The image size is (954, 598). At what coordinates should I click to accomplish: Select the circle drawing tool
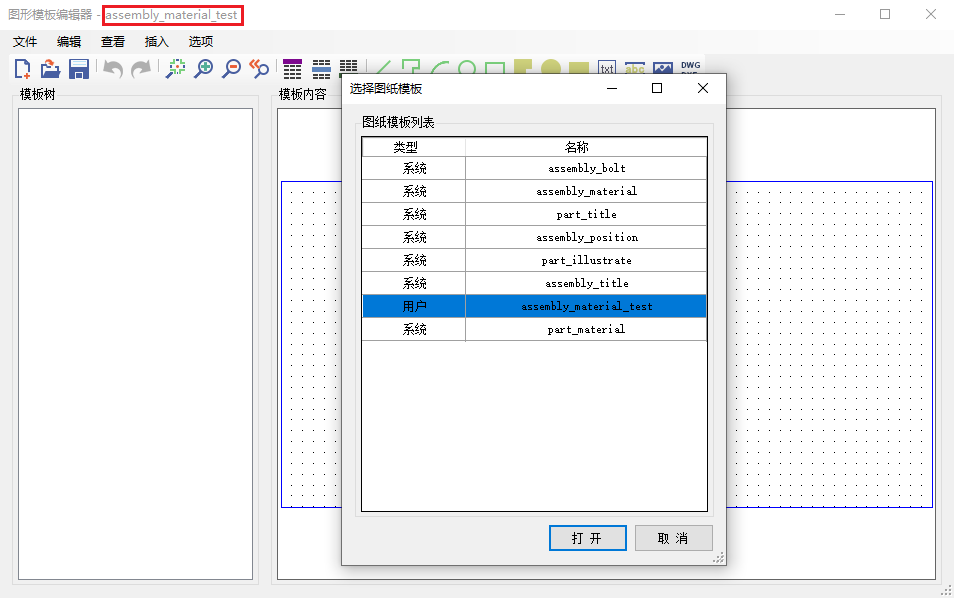coord(467,66)
